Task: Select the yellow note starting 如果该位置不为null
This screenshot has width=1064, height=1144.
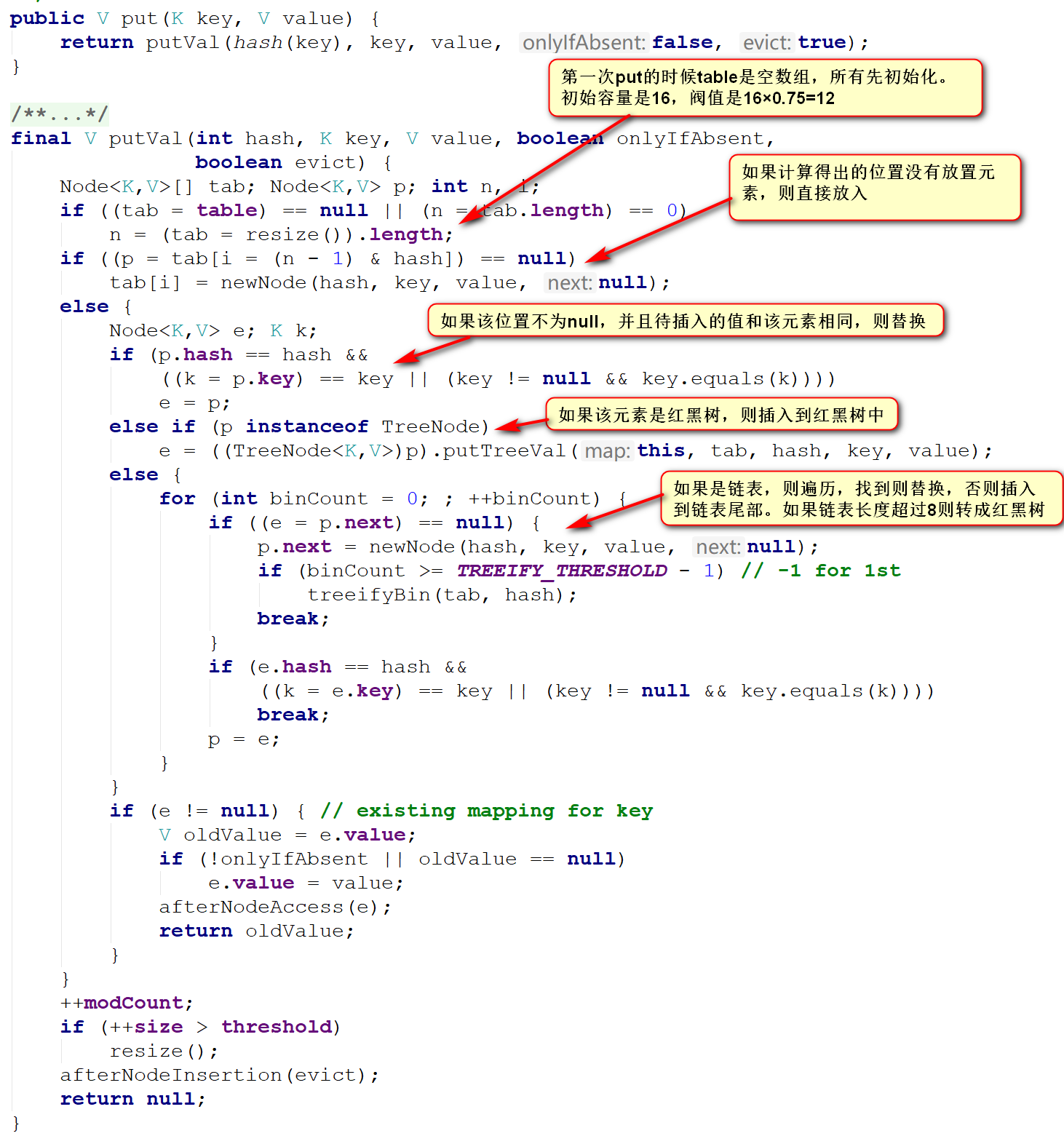Action: pos(684,321)
